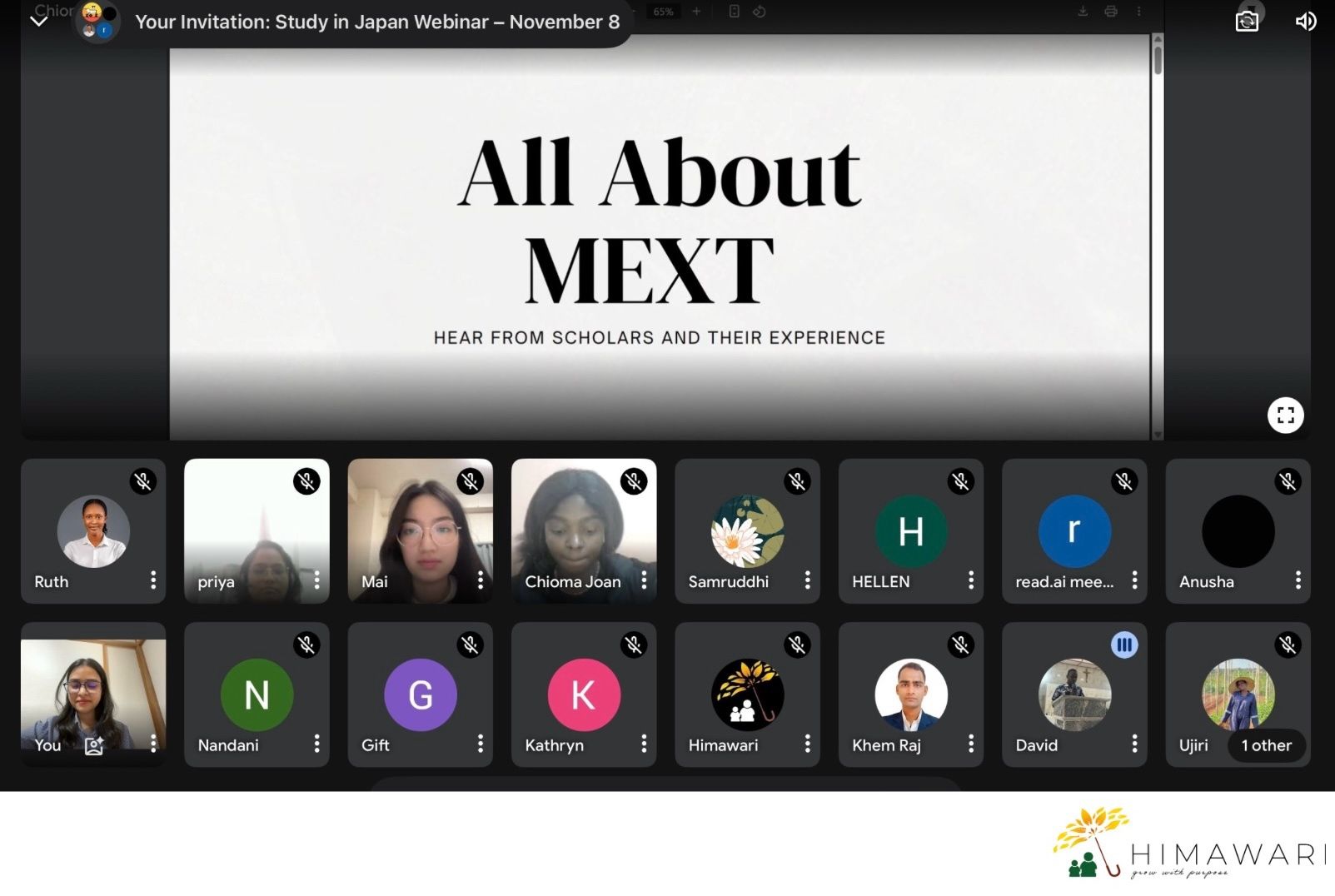
Task: Toggle the muted mic icon on Kathryn's tile
Action: point(634,645)
